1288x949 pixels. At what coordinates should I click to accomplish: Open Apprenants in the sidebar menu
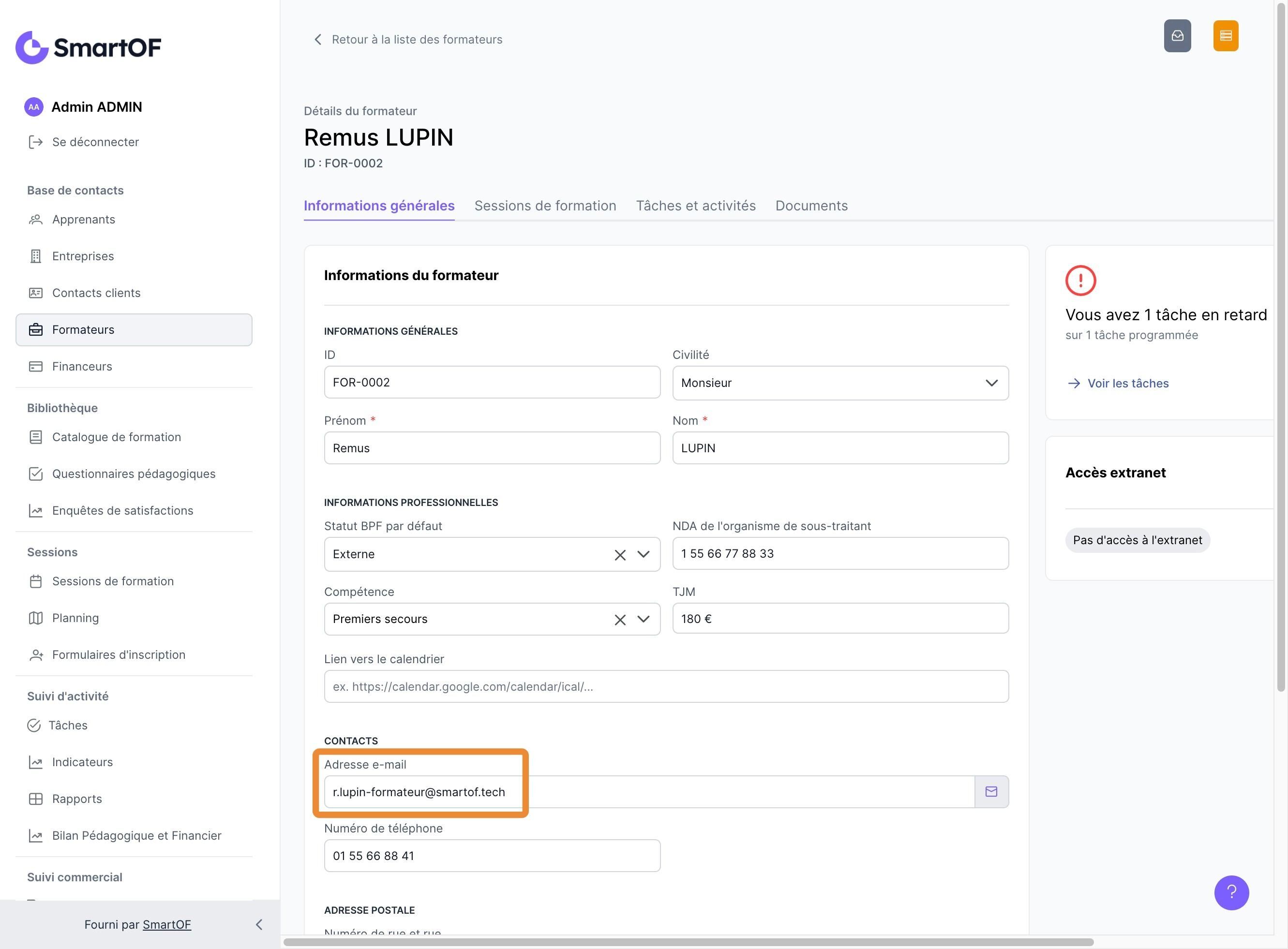(x=83, y=220)
